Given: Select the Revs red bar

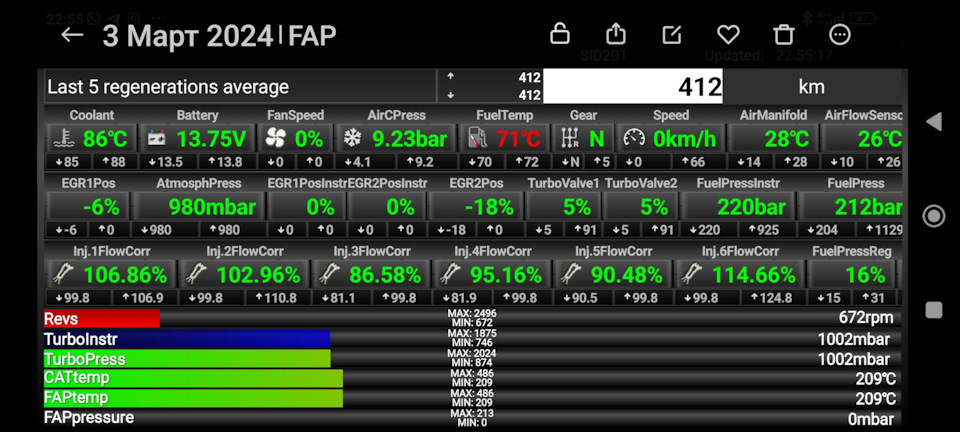Looking at the screenshot, I should [x=101, y=319].
